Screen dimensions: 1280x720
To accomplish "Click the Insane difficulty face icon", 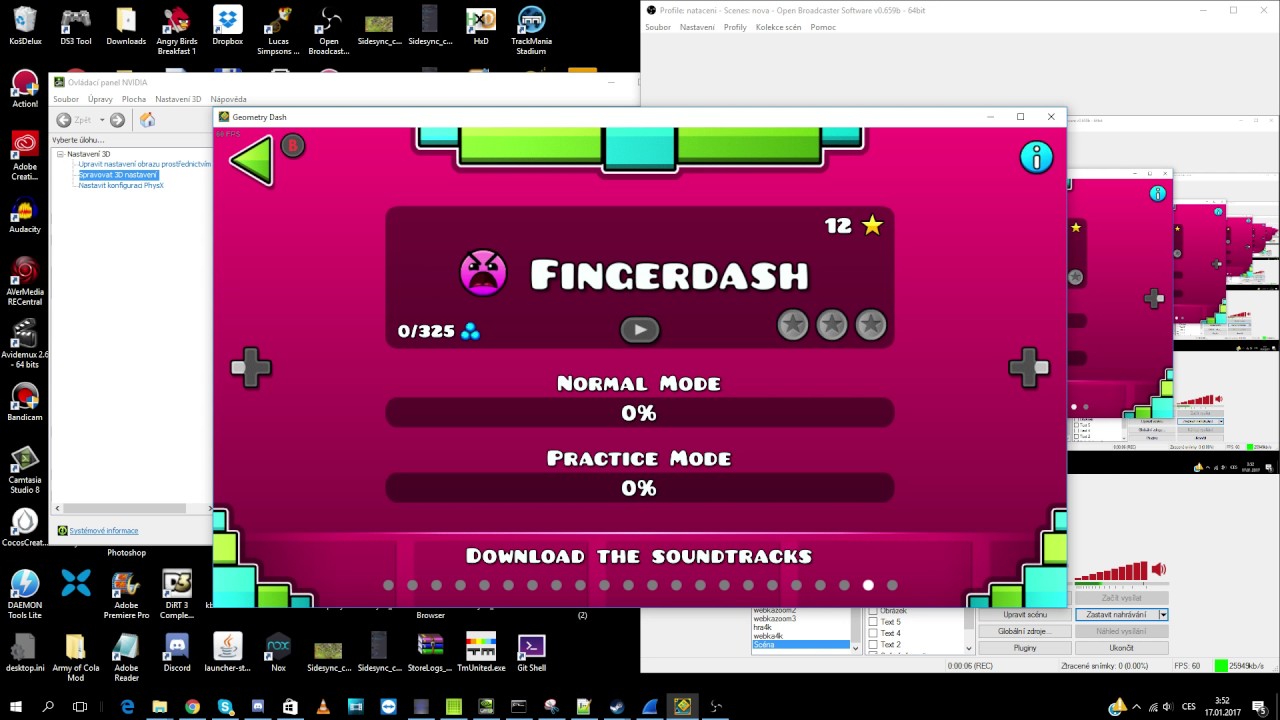I will pos(483,273).
